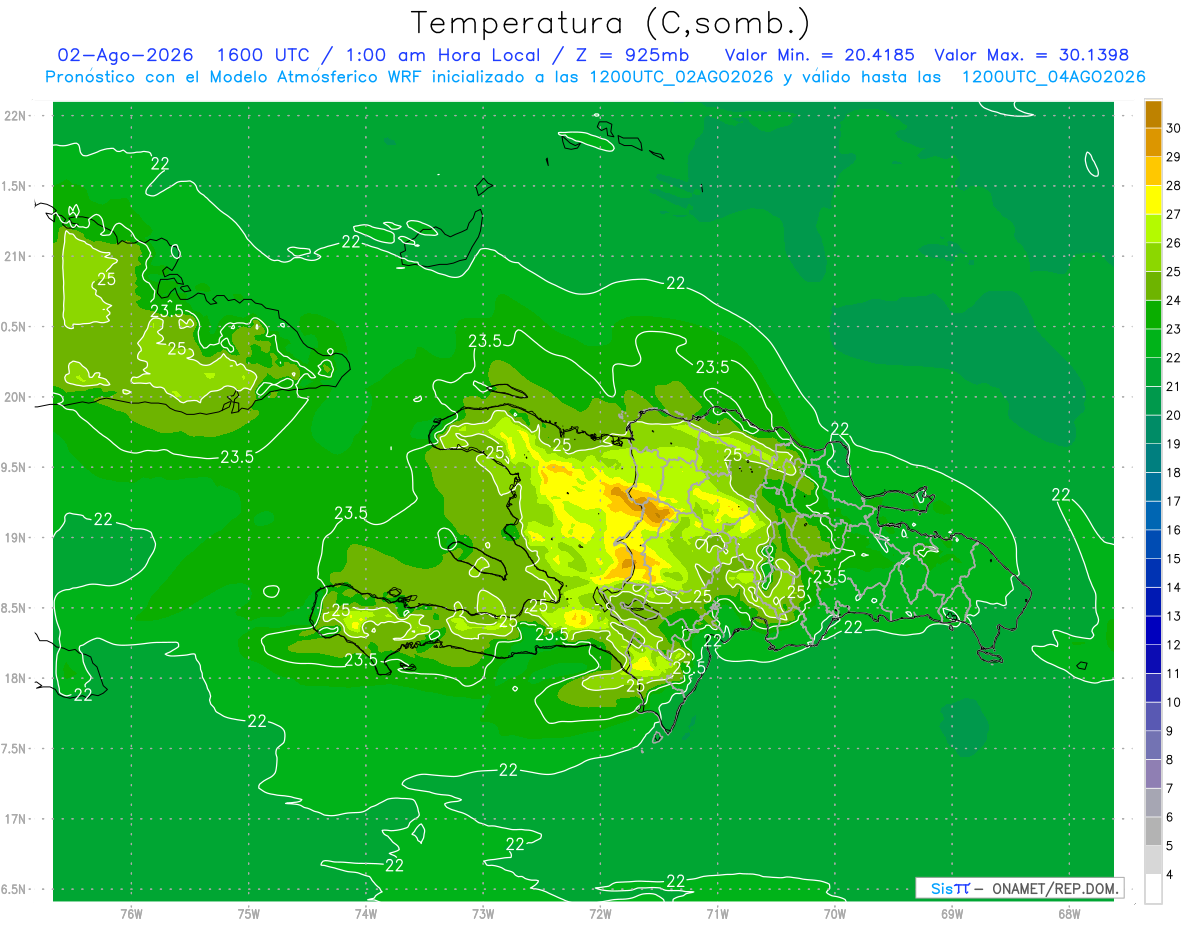Click the 'Temperatura (C,somb.)' map title
Viewport: 1200px width, 927px height.
click(x=611, y=23)
